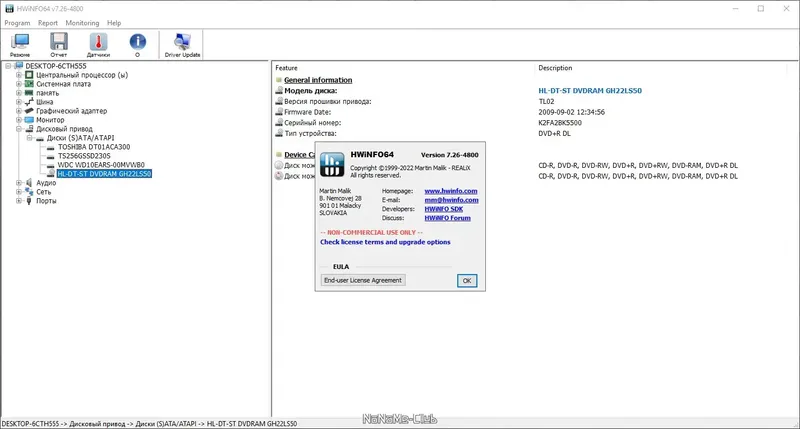This screenshot has width=800, height=429.
Task: Open the Report menu
Action: 48,23
